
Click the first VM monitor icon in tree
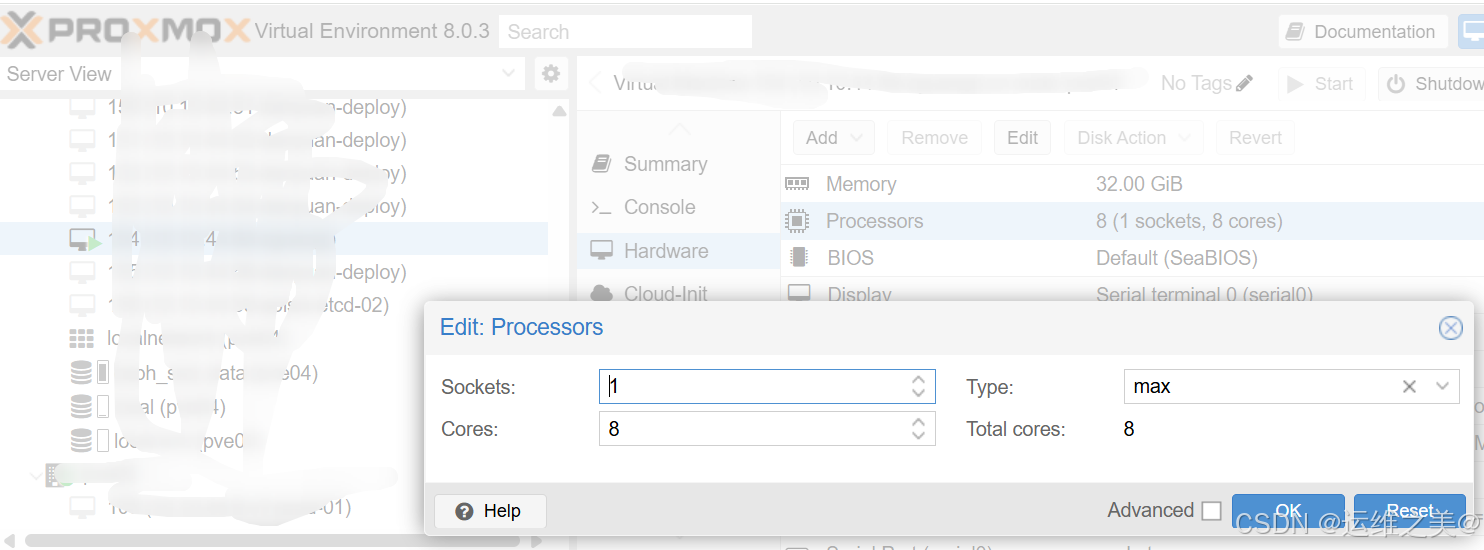[x=82, y=108]
